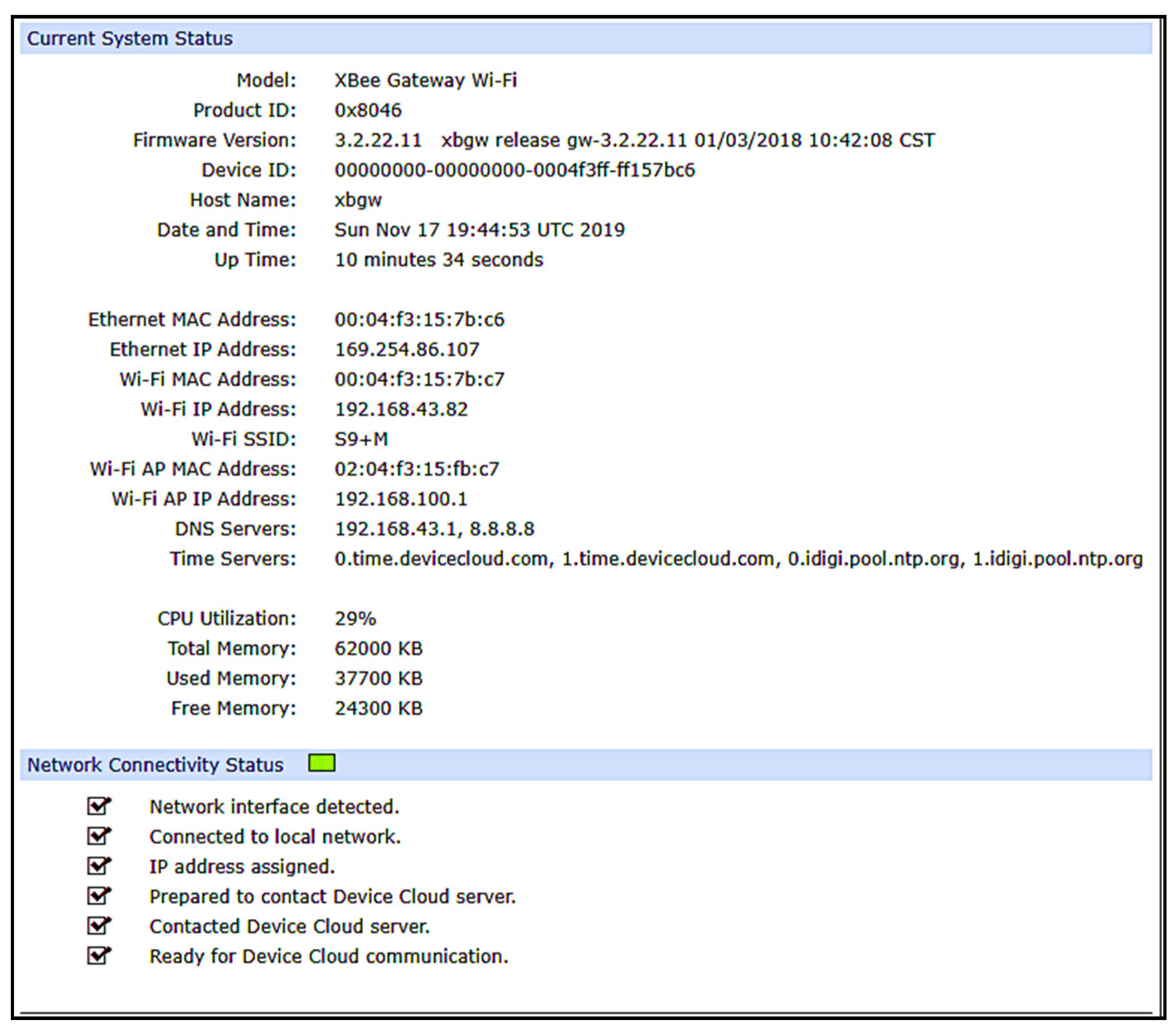Click the Free Memory 24300 KB value
Image resolution: width=1176 pixels, height=1030 pixels.
[379, 708]
